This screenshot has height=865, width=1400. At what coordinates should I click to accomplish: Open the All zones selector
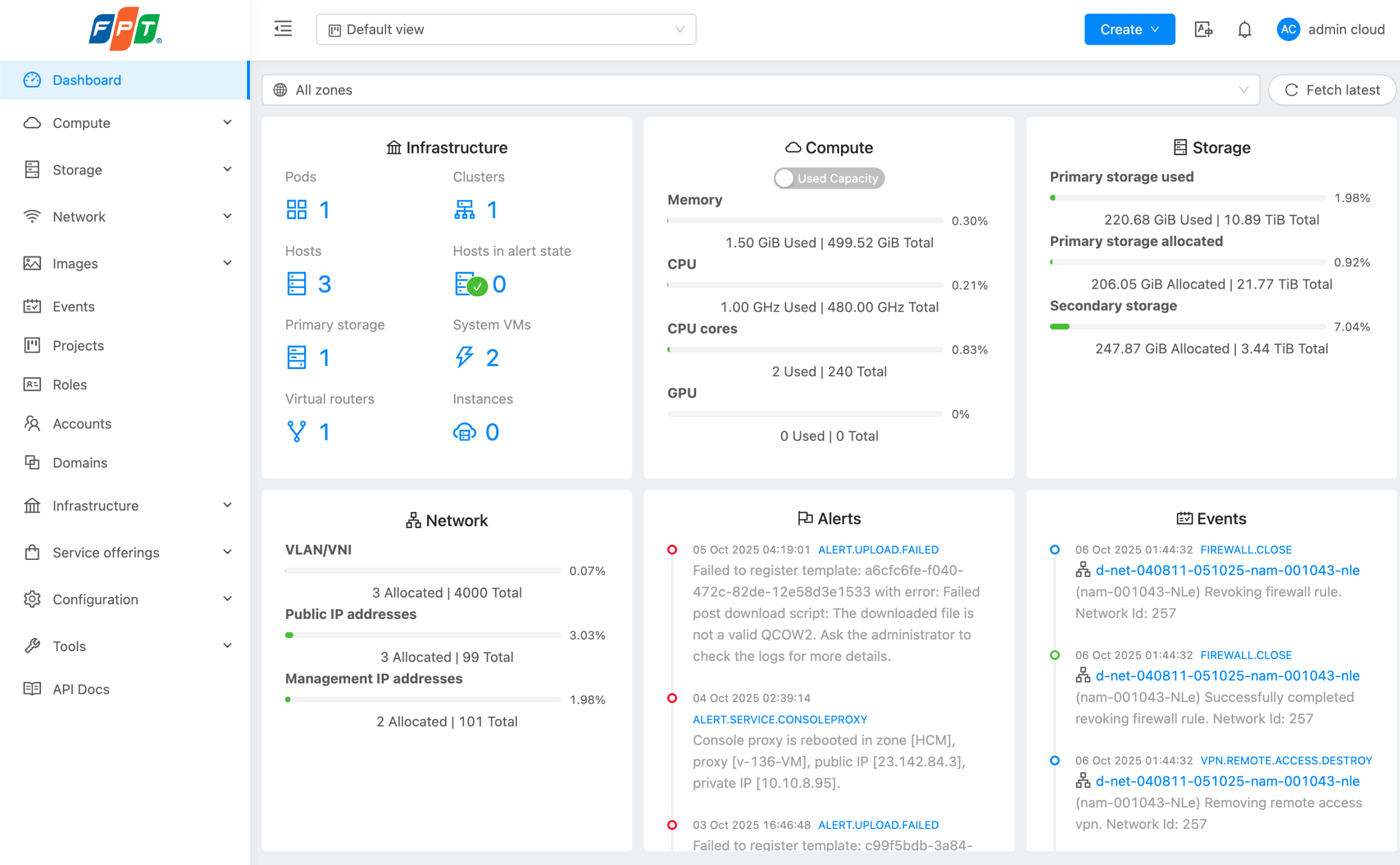tap(760, 90)
